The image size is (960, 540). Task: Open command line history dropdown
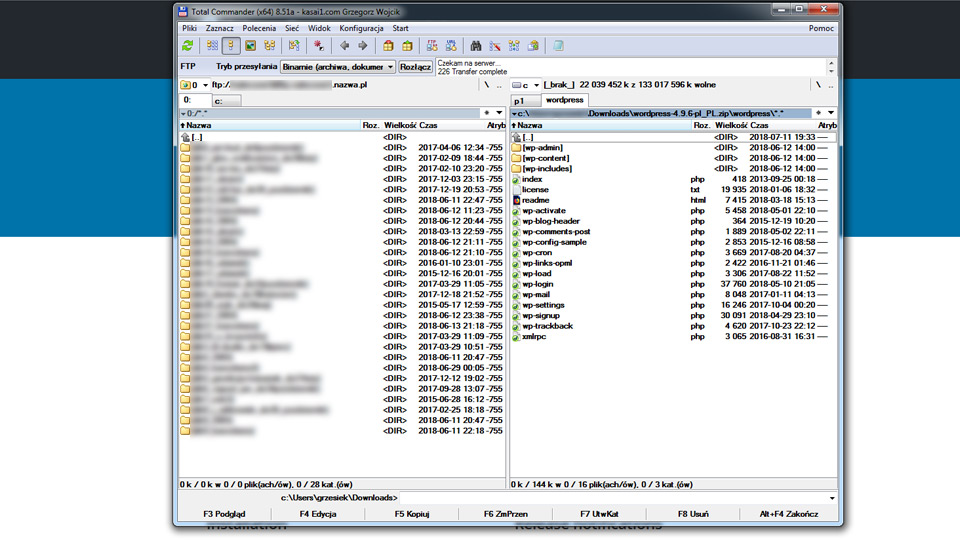(x=832, y=498)
